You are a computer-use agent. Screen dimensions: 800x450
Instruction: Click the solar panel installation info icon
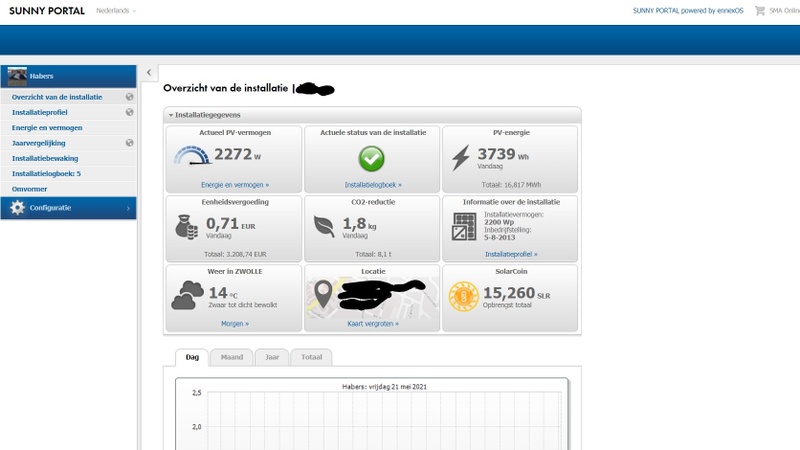[x=464, y=227]
